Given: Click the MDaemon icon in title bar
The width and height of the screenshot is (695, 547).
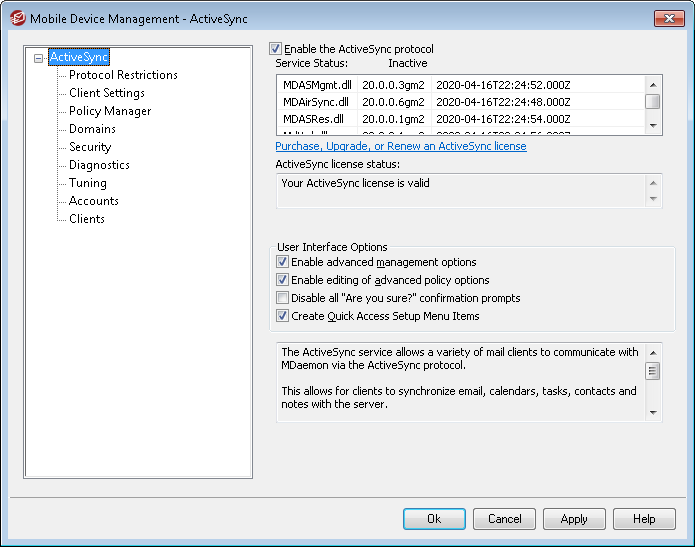Looking at the screenshot, I should click(x=18, y=19).
